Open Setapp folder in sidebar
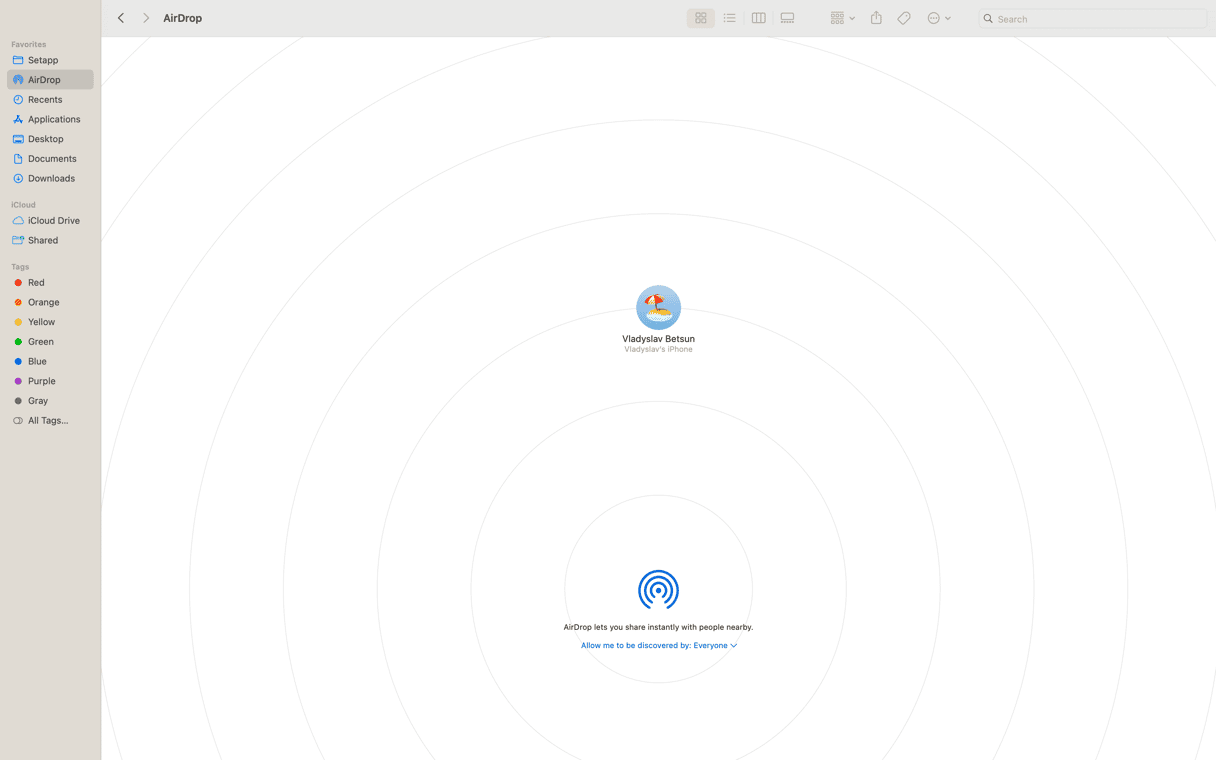This screenshot has width=1216, height=760. pos(43,60)
